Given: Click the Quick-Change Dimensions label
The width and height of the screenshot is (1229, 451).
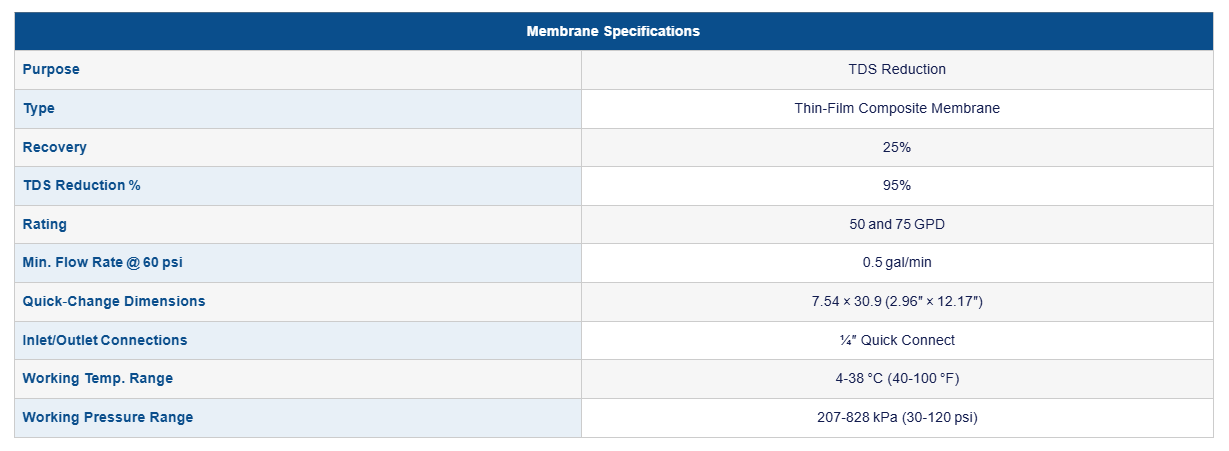Looking at the screenshot, I should [114, 301].
